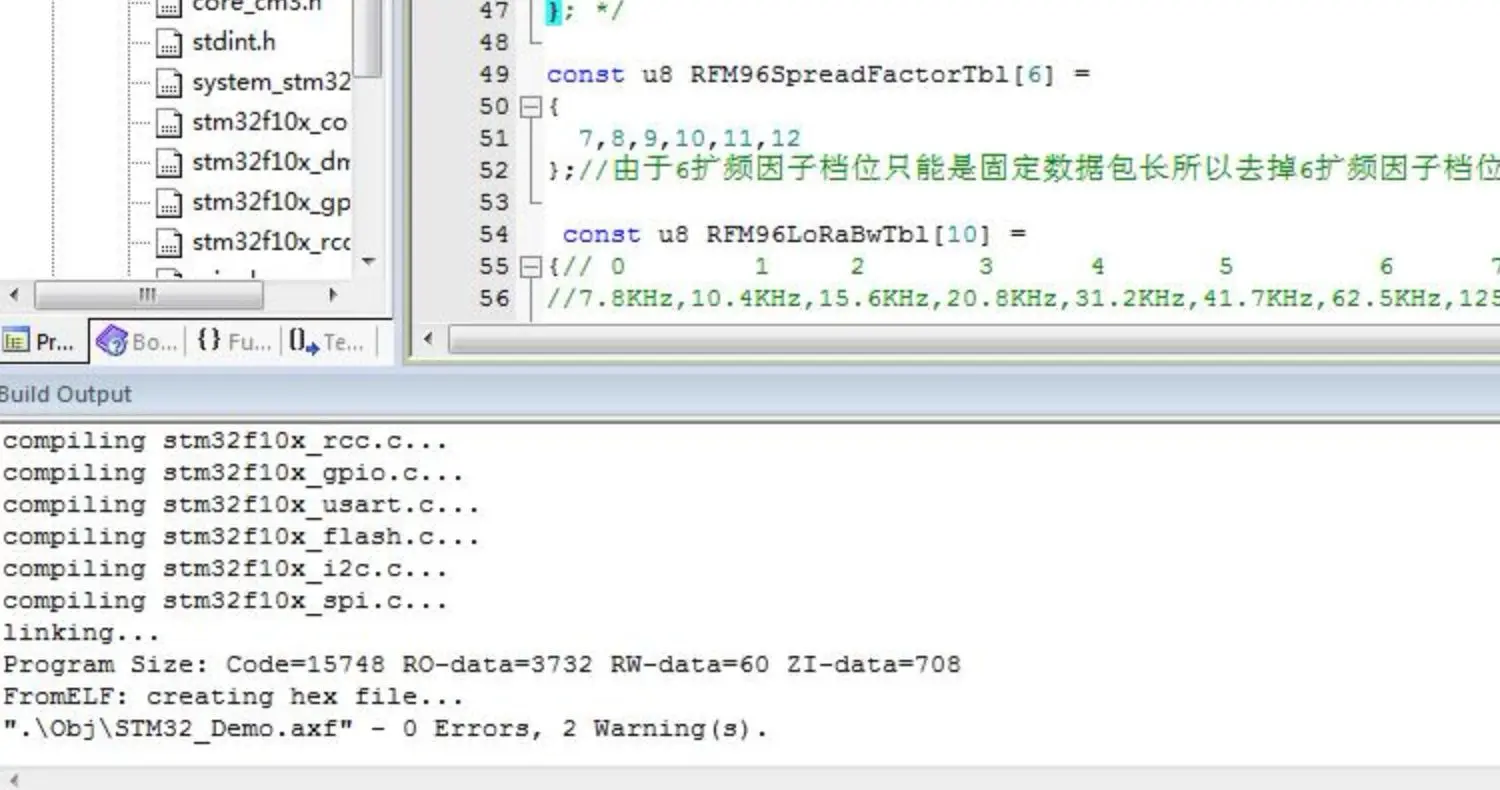Click the RFM96LoRaBwTbl declaration at line 54
The height and width of the screenshot is (790, 1500).
(795, 234)
